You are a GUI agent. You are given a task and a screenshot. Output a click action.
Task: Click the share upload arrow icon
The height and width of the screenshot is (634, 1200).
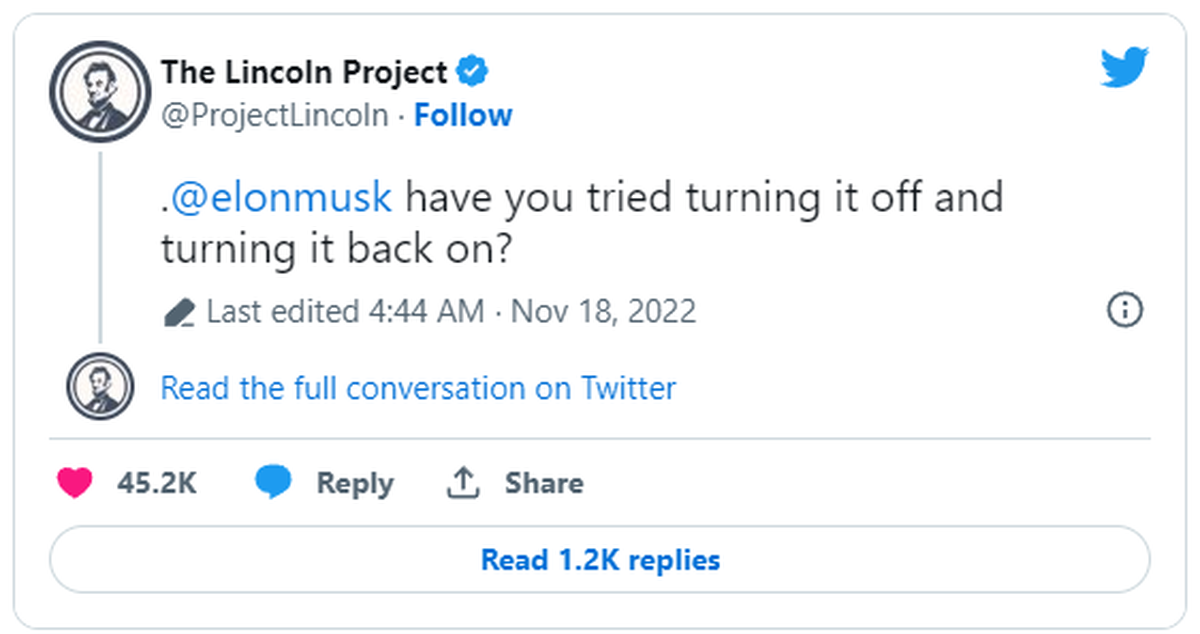pos(462,483)
